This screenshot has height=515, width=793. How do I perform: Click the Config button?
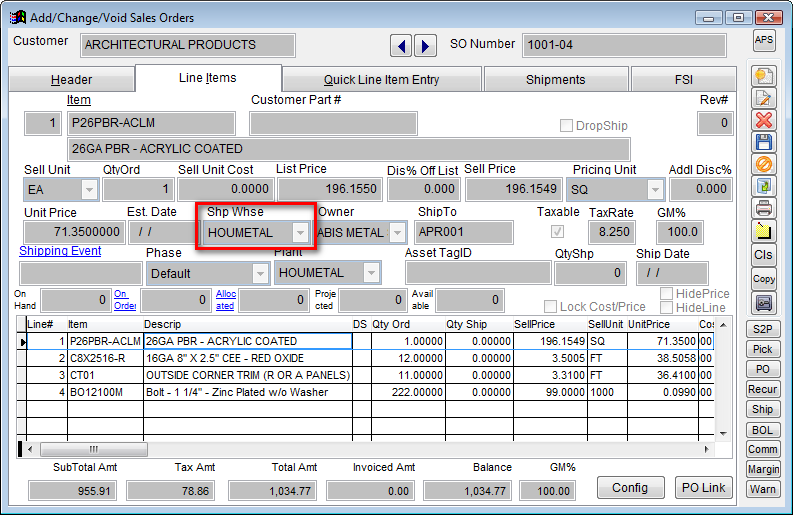tap(630, 487)
